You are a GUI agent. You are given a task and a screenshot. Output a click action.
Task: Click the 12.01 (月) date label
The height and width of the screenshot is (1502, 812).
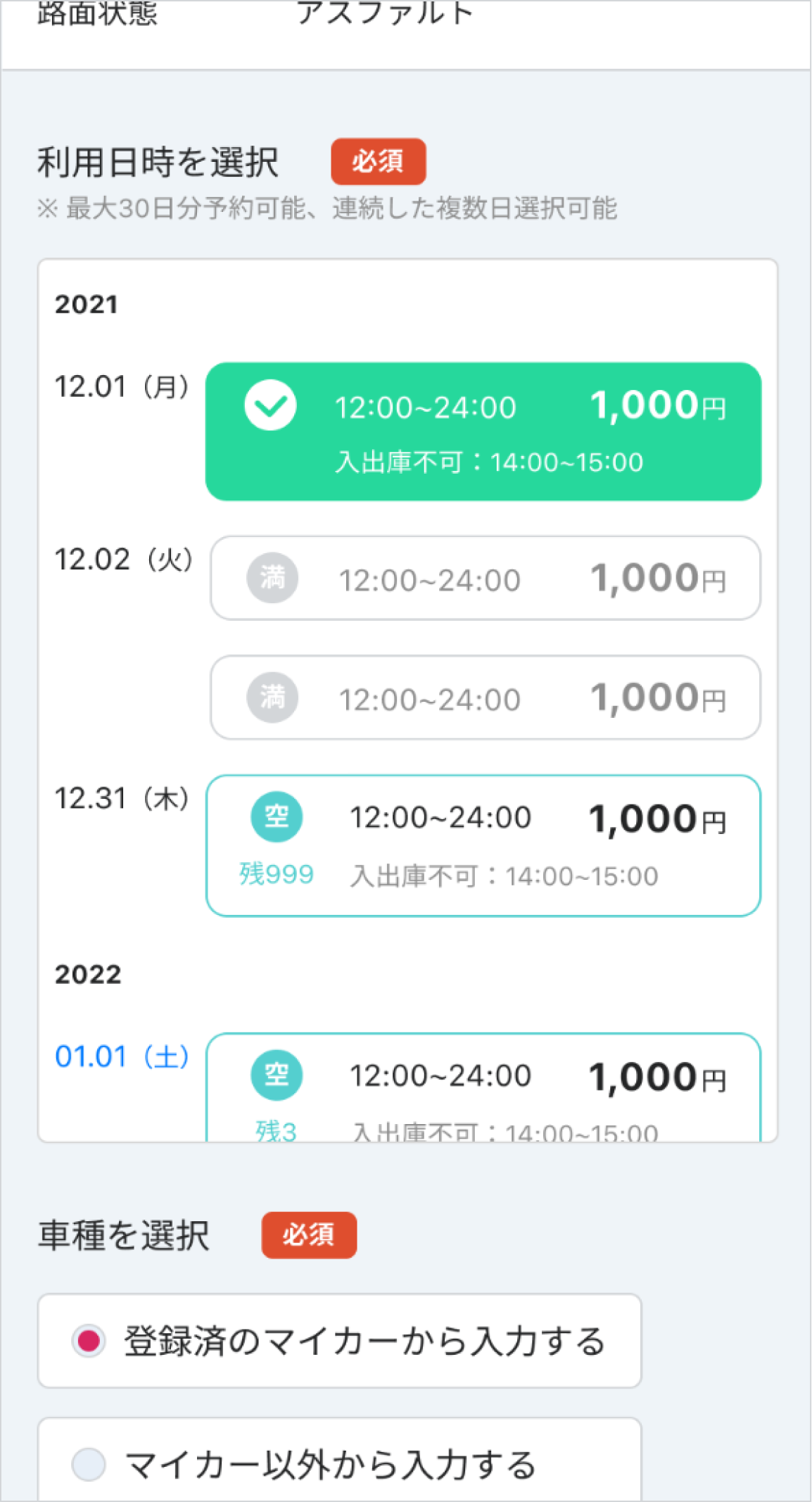pyautogui.click(x=122, y=386)
